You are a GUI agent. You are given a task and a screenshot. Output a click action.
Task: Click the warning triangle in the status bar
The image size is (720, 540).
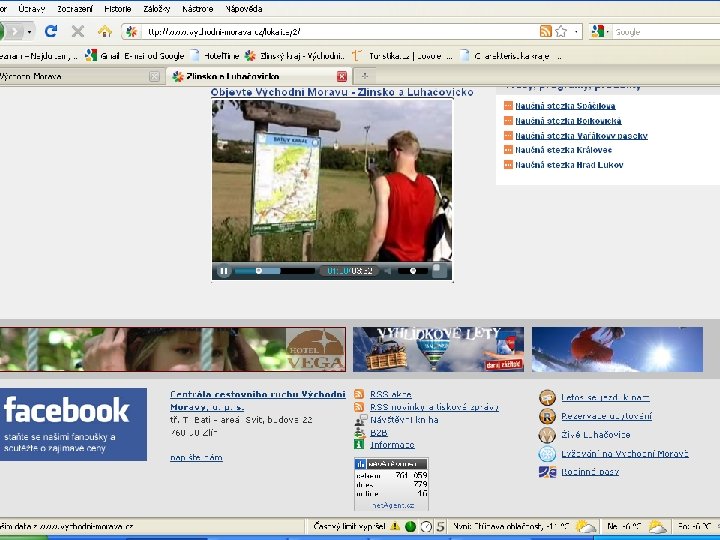(395, 526)
